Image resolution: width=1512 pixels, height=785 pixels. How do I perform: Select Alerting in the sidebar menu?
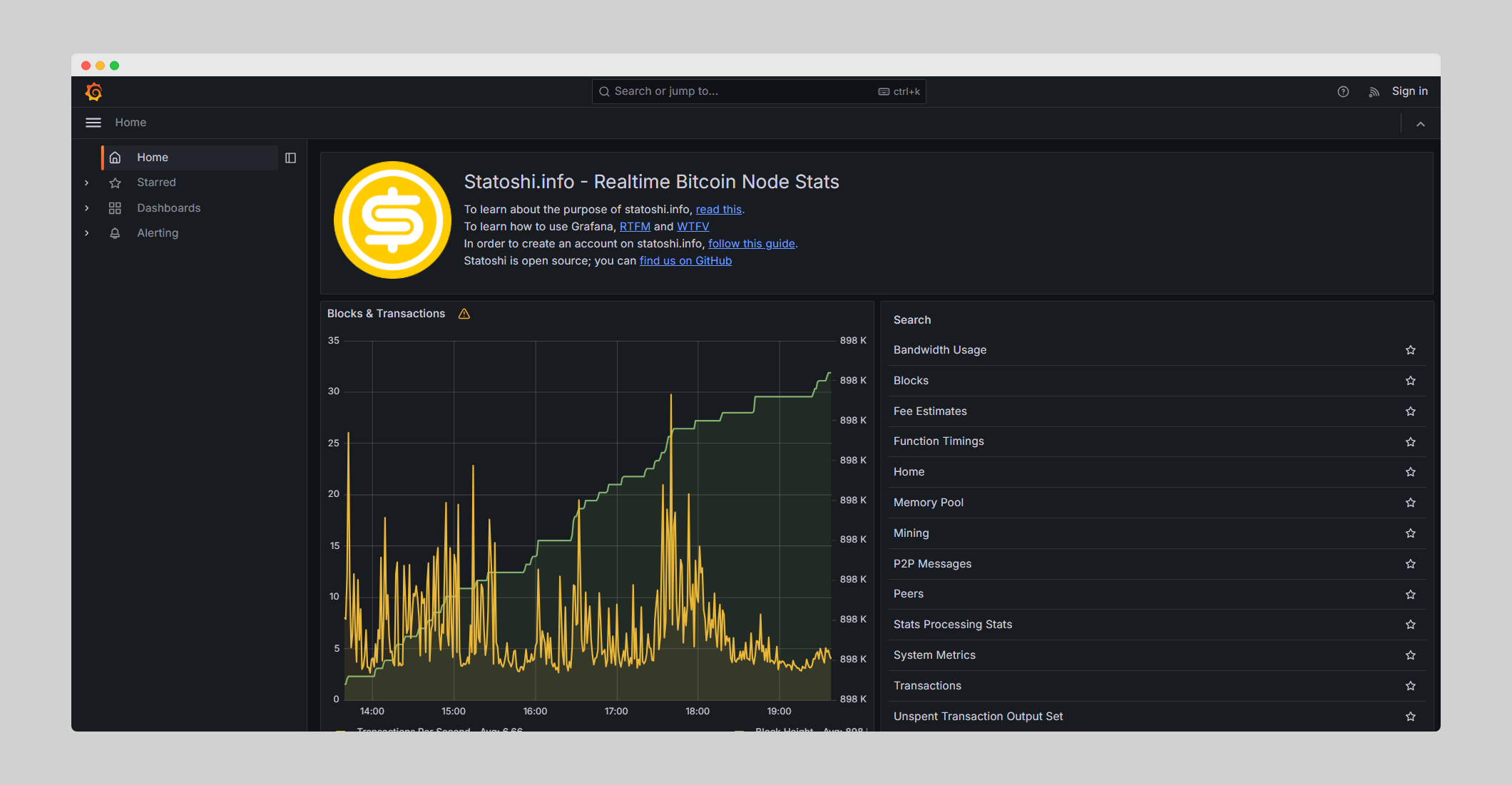[x=158, y=233]
